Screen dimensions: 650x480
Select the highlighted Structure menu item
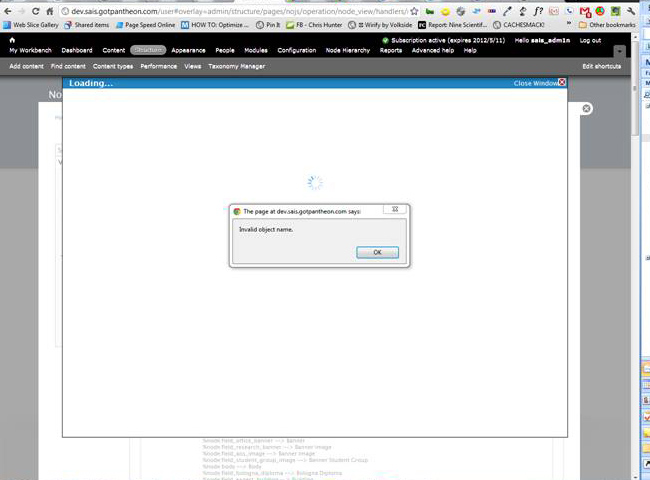(148, 50)
